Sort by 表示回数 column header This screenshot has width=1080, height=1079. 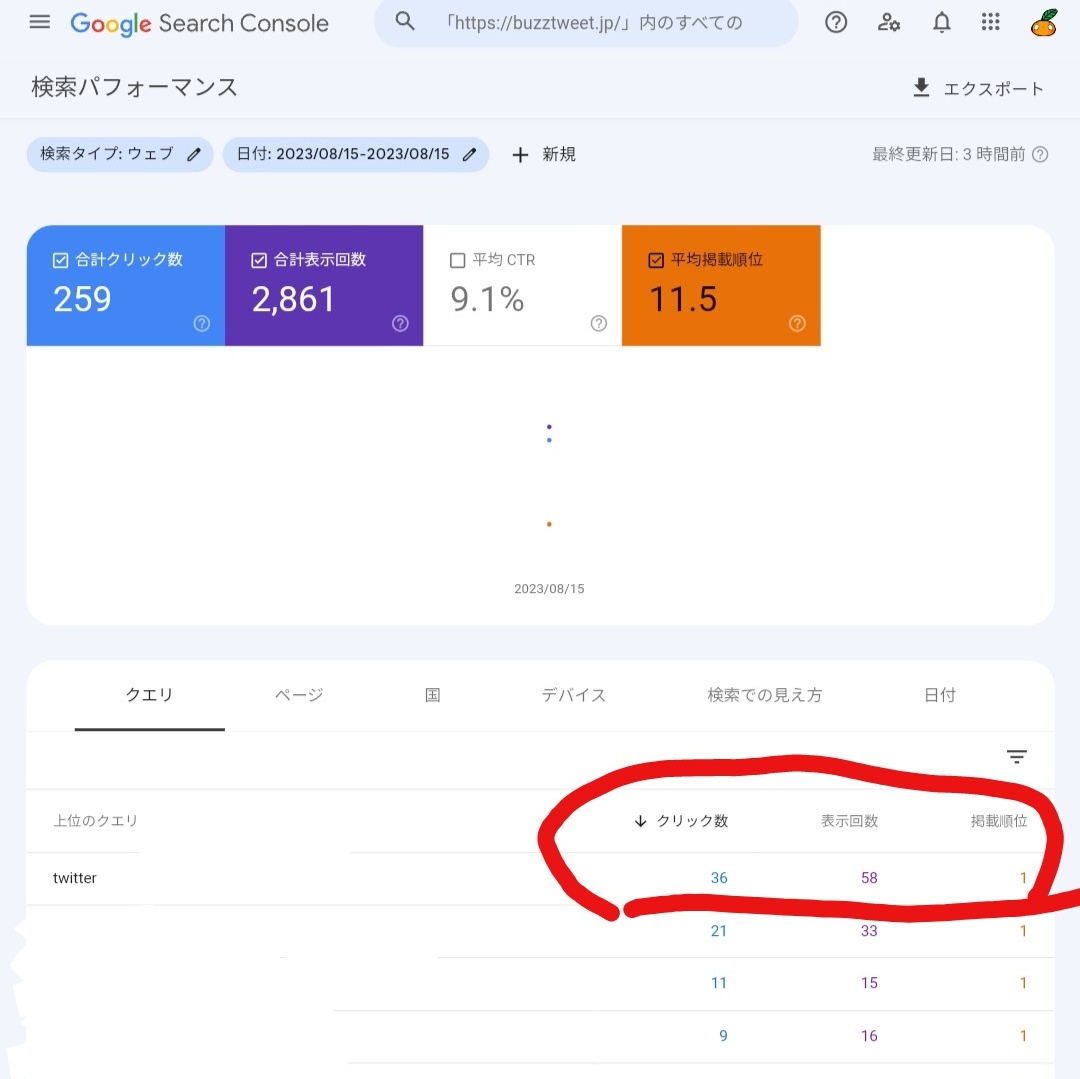pyautogui.click(x=849, y=821)
